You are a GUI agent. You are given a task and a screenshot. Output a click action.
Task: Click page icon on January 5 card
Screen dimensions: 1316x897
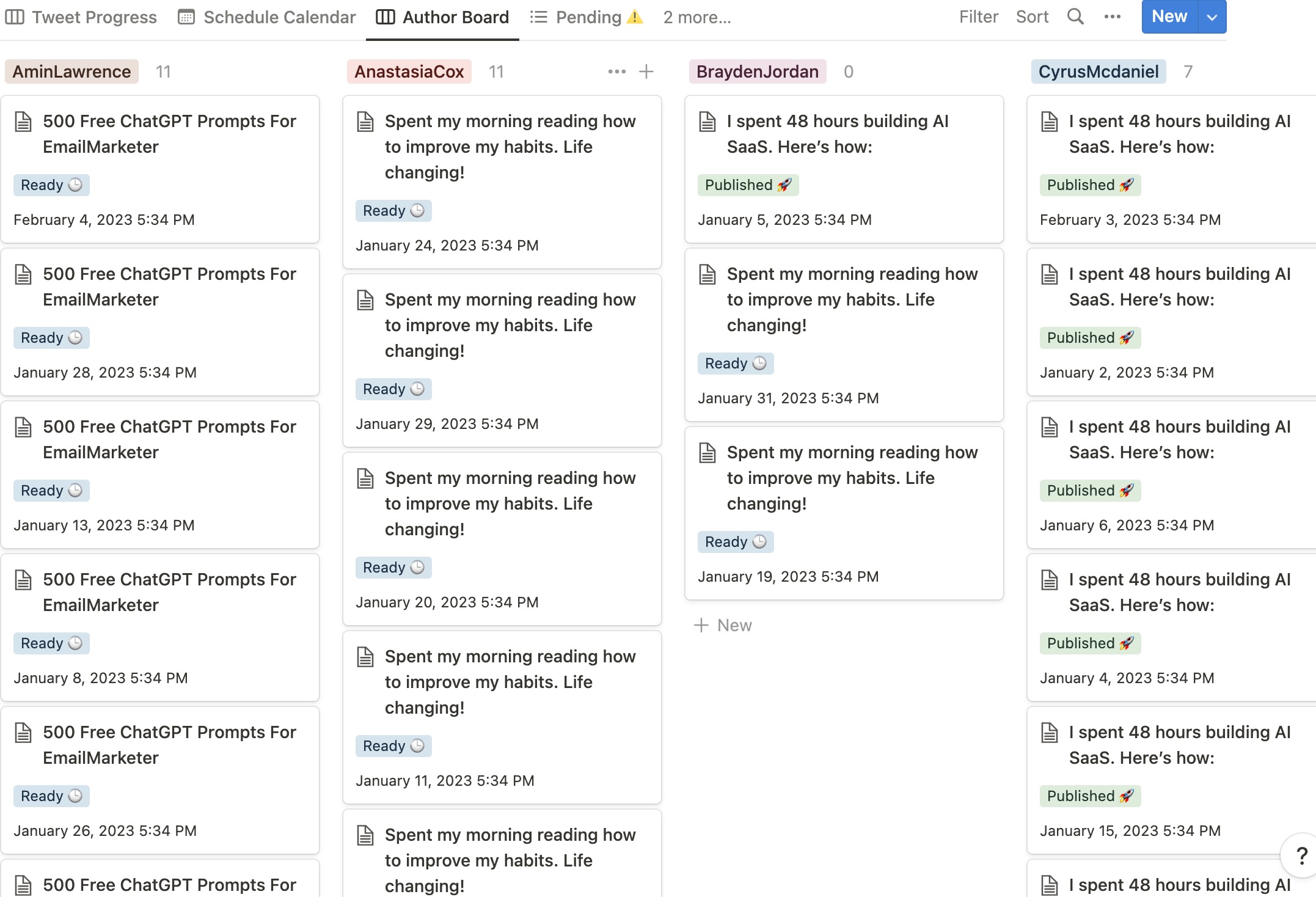click(x=707, y=121)
